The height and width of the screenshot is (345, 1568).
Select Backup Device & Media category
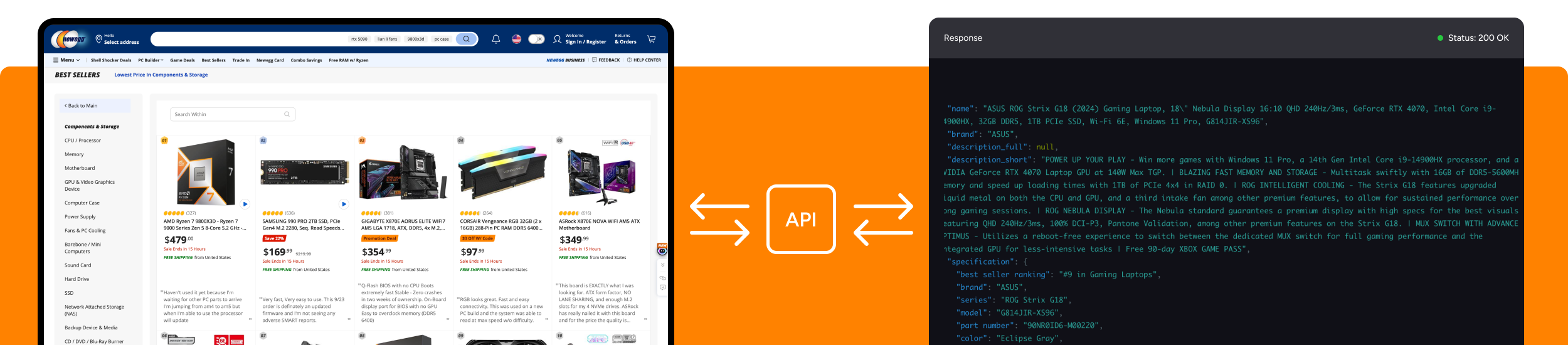tap(91, 327)
